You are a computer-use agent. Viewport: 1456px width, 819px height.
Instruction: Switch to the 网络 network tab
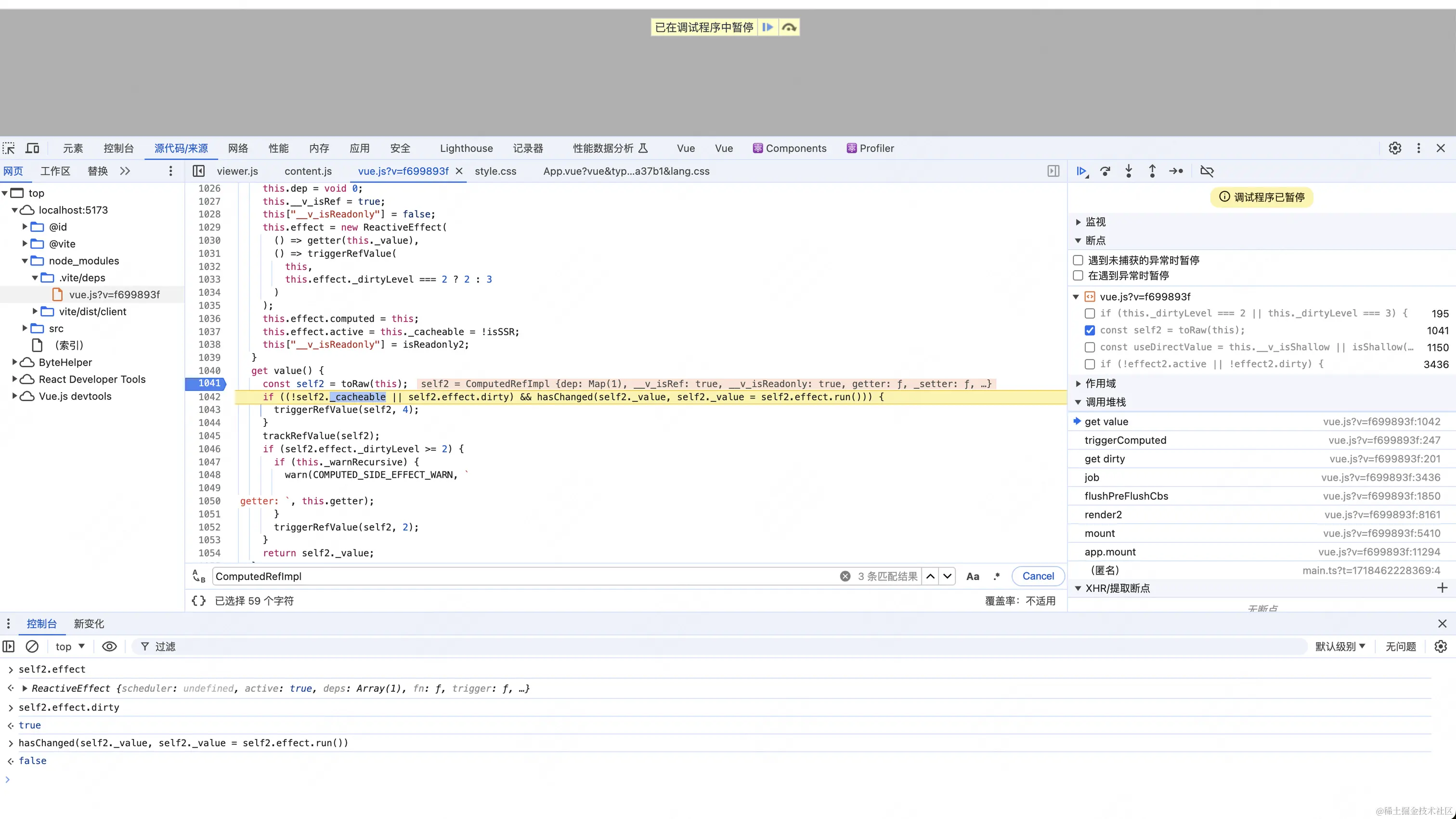238,148
